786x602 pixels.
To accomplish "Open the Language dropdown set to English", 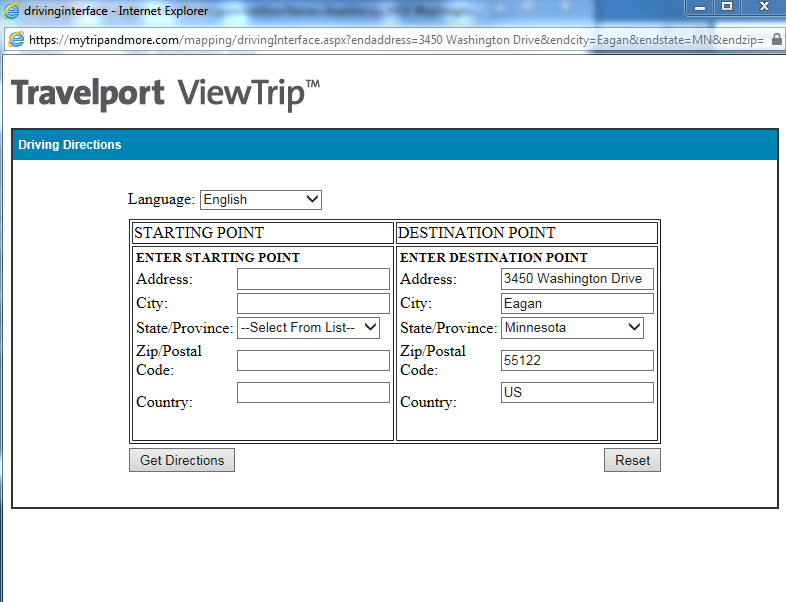I will 261,199.
